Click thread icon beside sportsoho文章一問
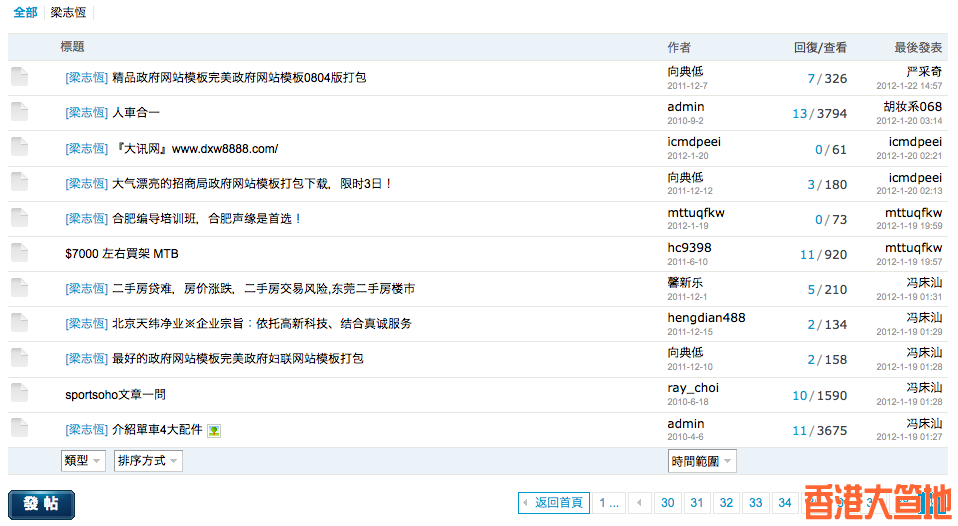 point(20,393)
